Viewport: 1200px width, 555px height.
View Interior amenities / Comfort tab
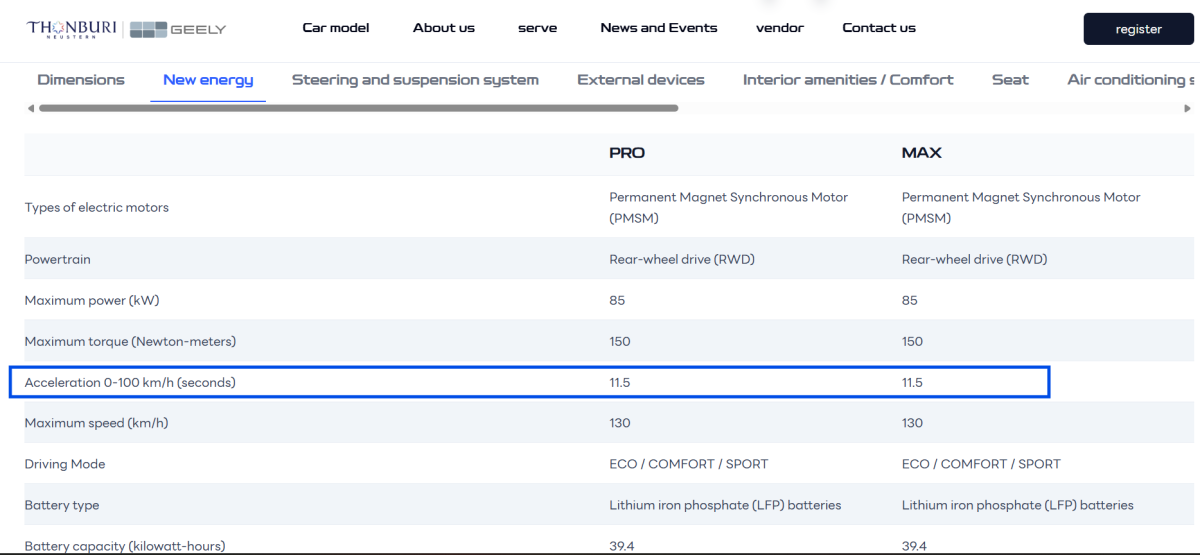(x=848, y=80)
